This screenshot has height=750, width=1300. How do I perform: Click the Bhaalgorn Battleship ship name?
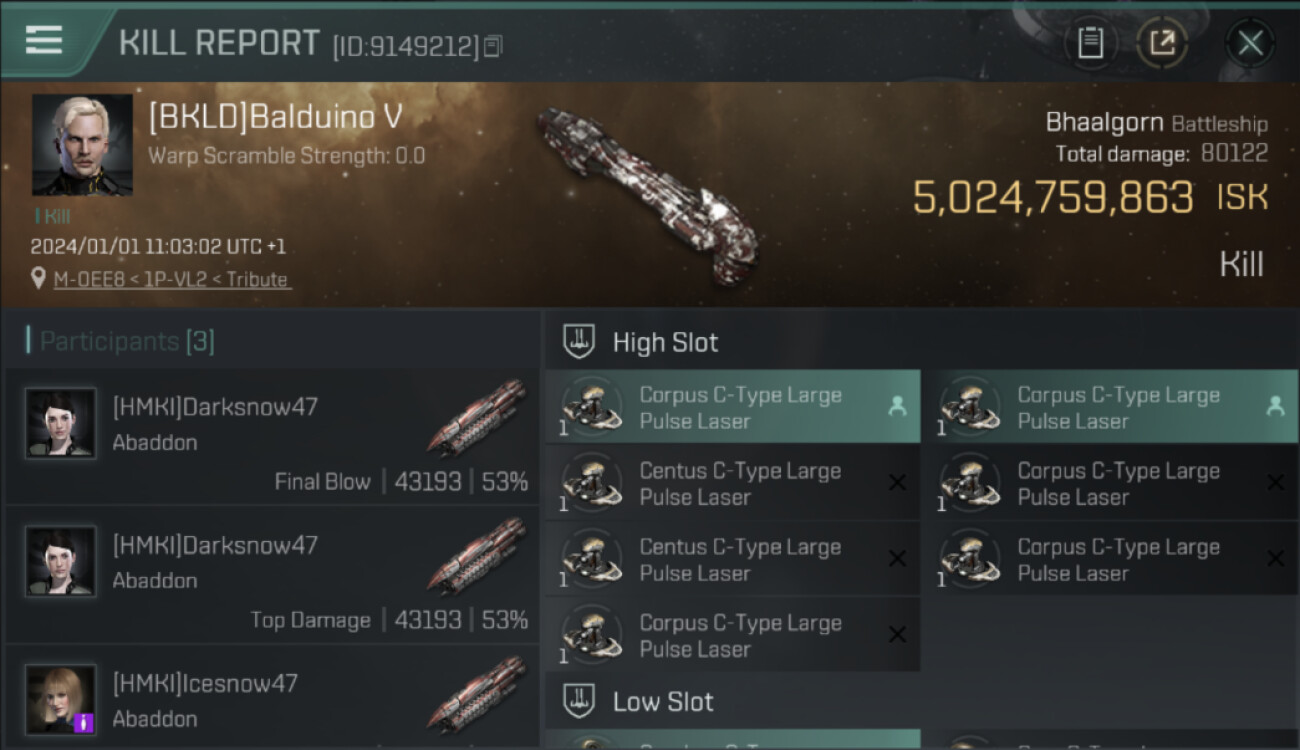click(x=1156, y=123)
